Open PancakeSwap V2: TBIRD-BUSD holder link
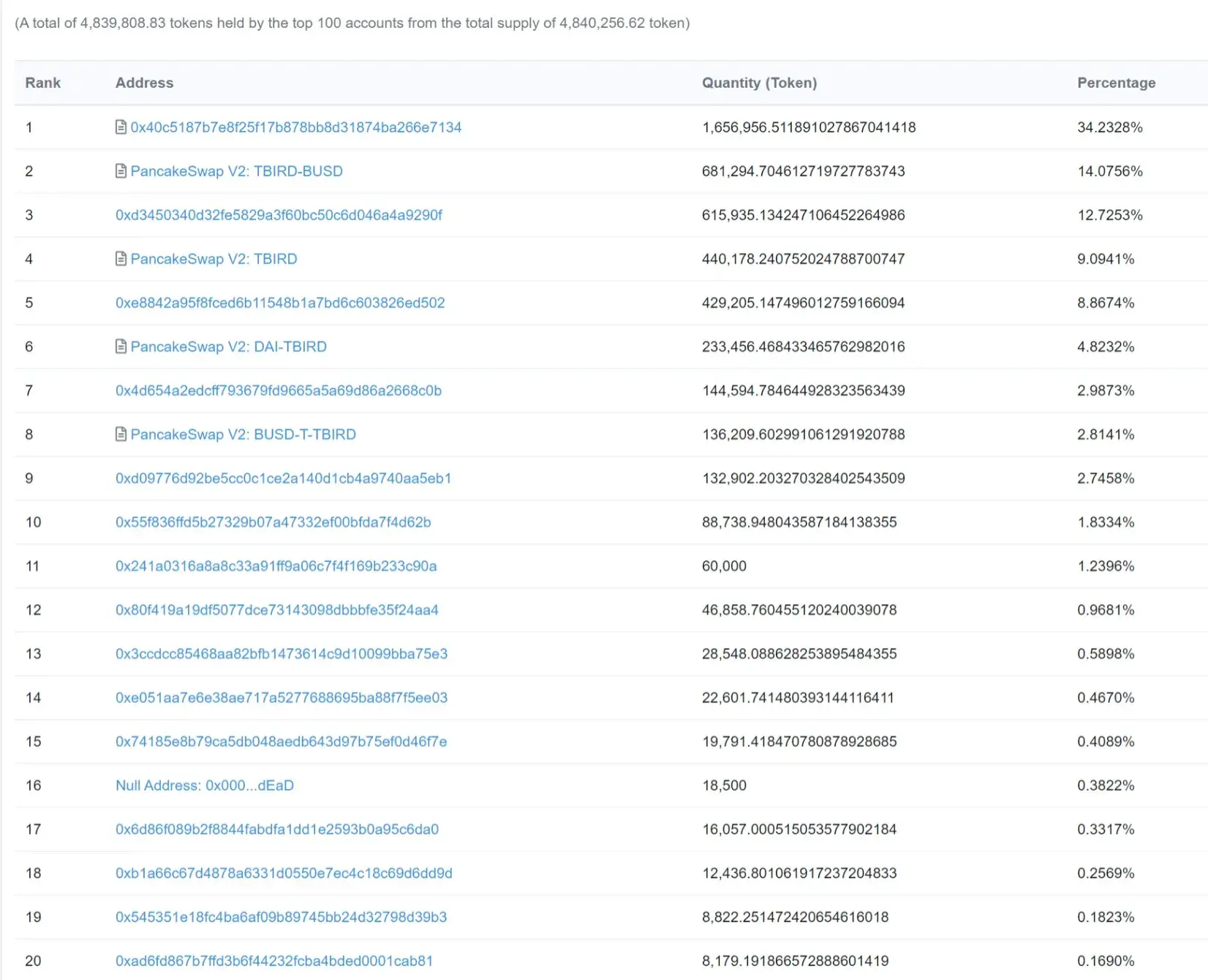 click(237, 171)
